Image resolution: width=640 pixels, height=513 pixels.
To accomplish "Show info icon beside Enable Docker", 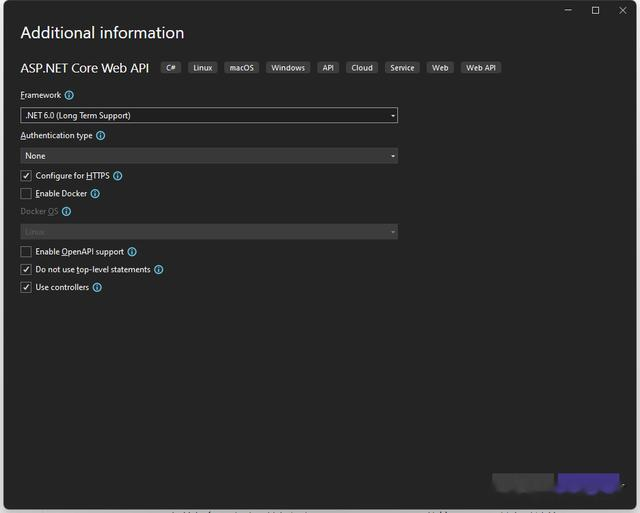I will pyautogui.click(x=95, y=193).
